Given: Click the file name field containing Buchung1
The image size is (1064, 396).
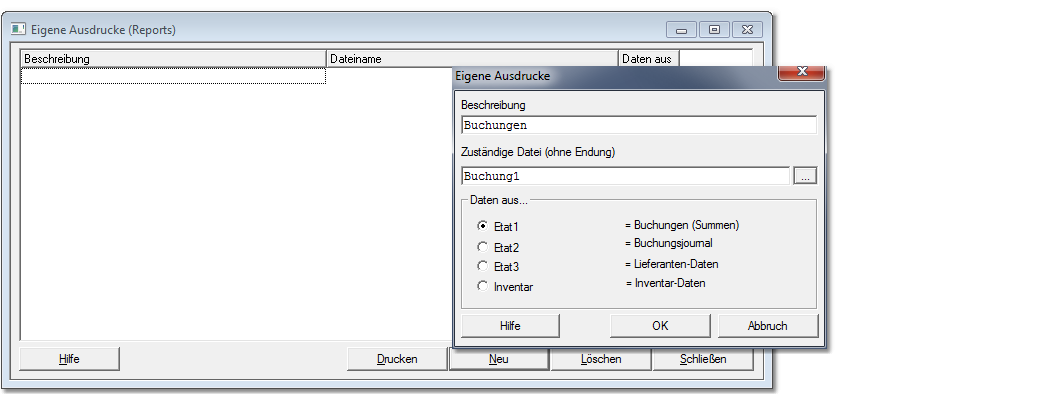Looking at the screenshot, I should 625,176.
